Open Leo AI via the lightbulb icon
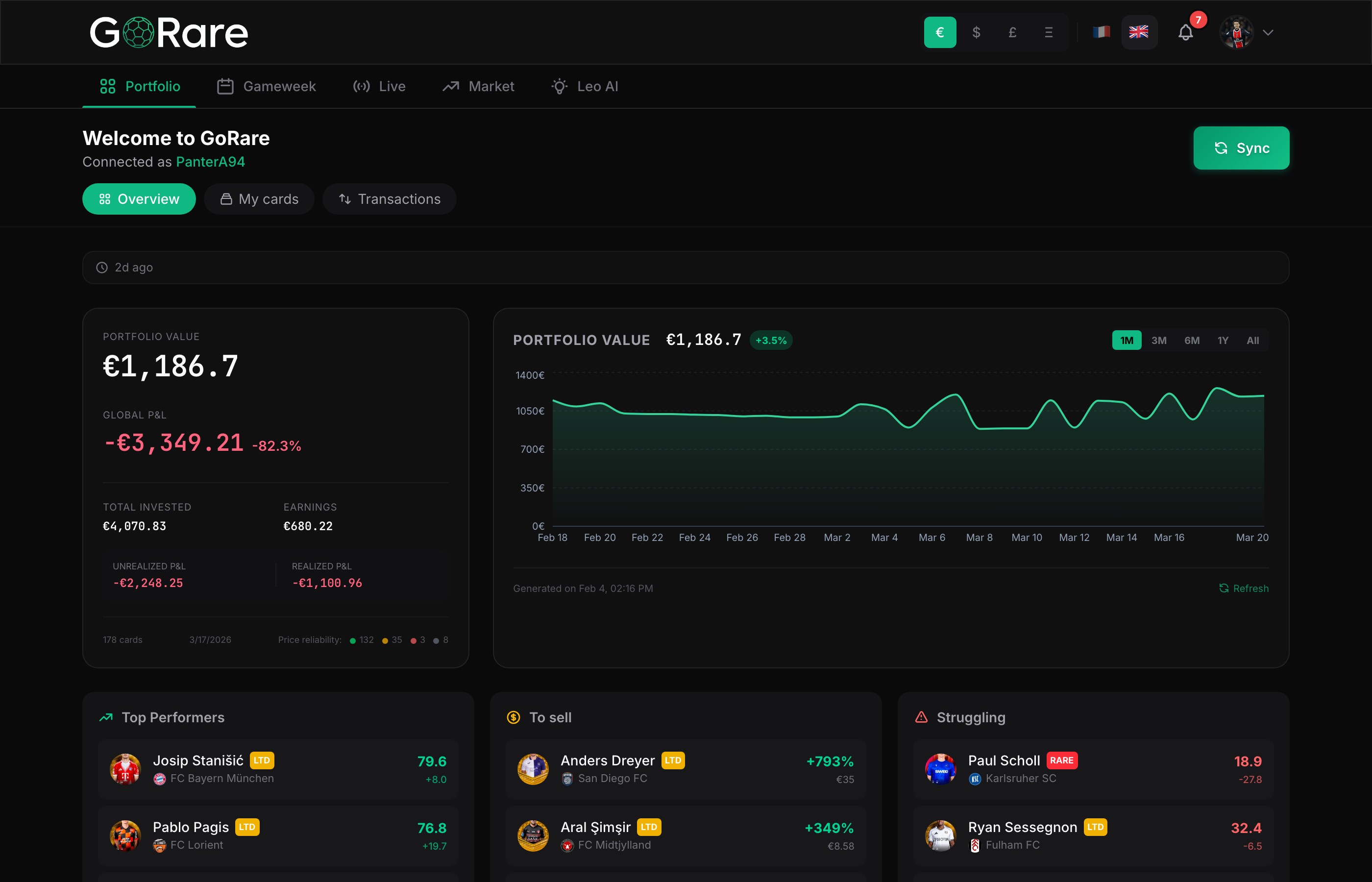The image size is (1372, 882). (558, 86)
